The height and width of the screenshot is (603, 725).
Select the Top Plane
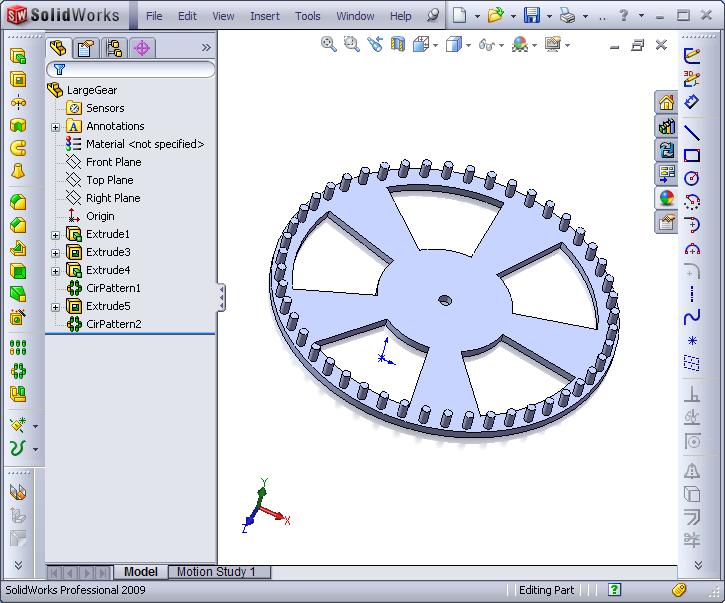pos(110,180)
